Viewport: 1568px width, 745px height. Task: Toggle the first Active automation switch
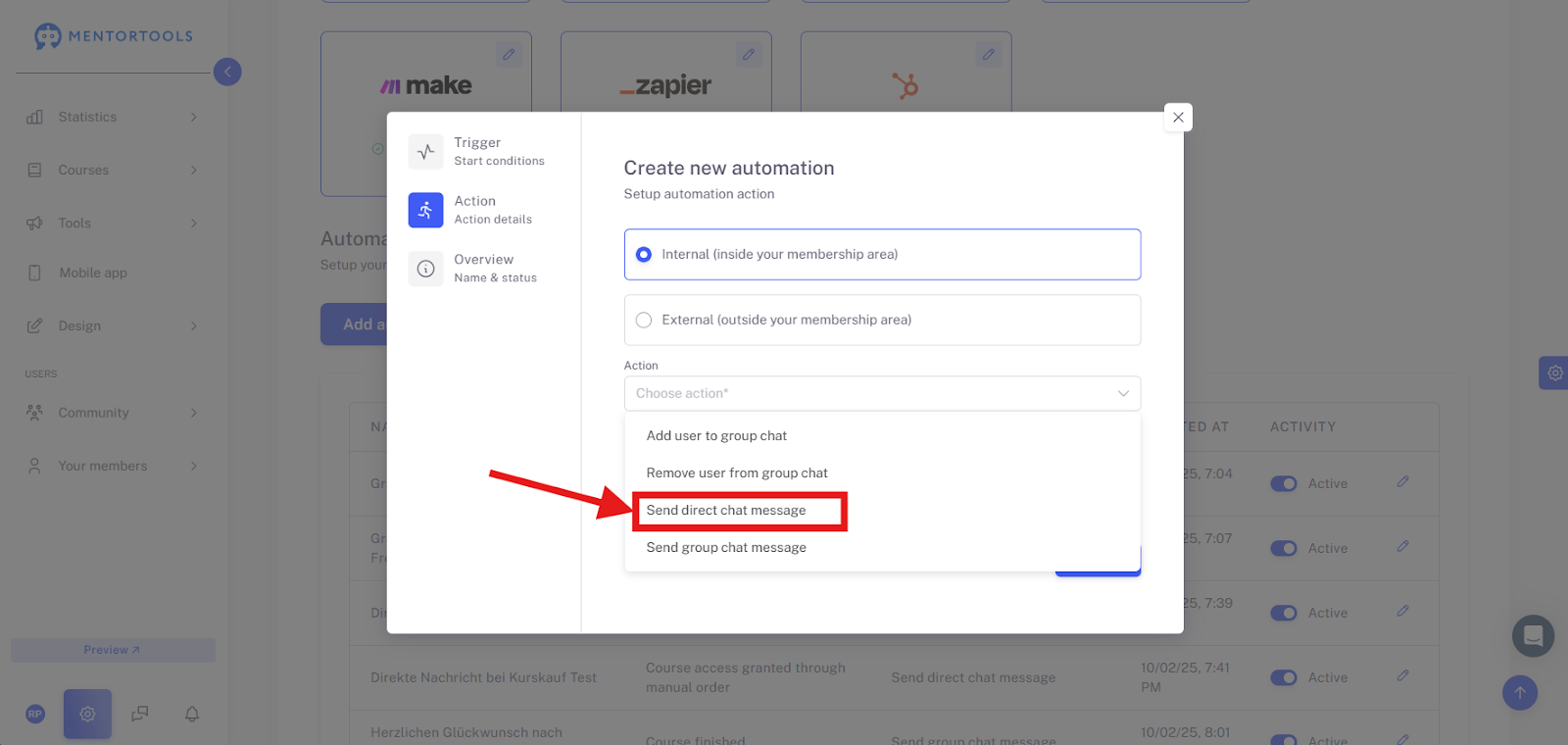tap(1284, 483)
